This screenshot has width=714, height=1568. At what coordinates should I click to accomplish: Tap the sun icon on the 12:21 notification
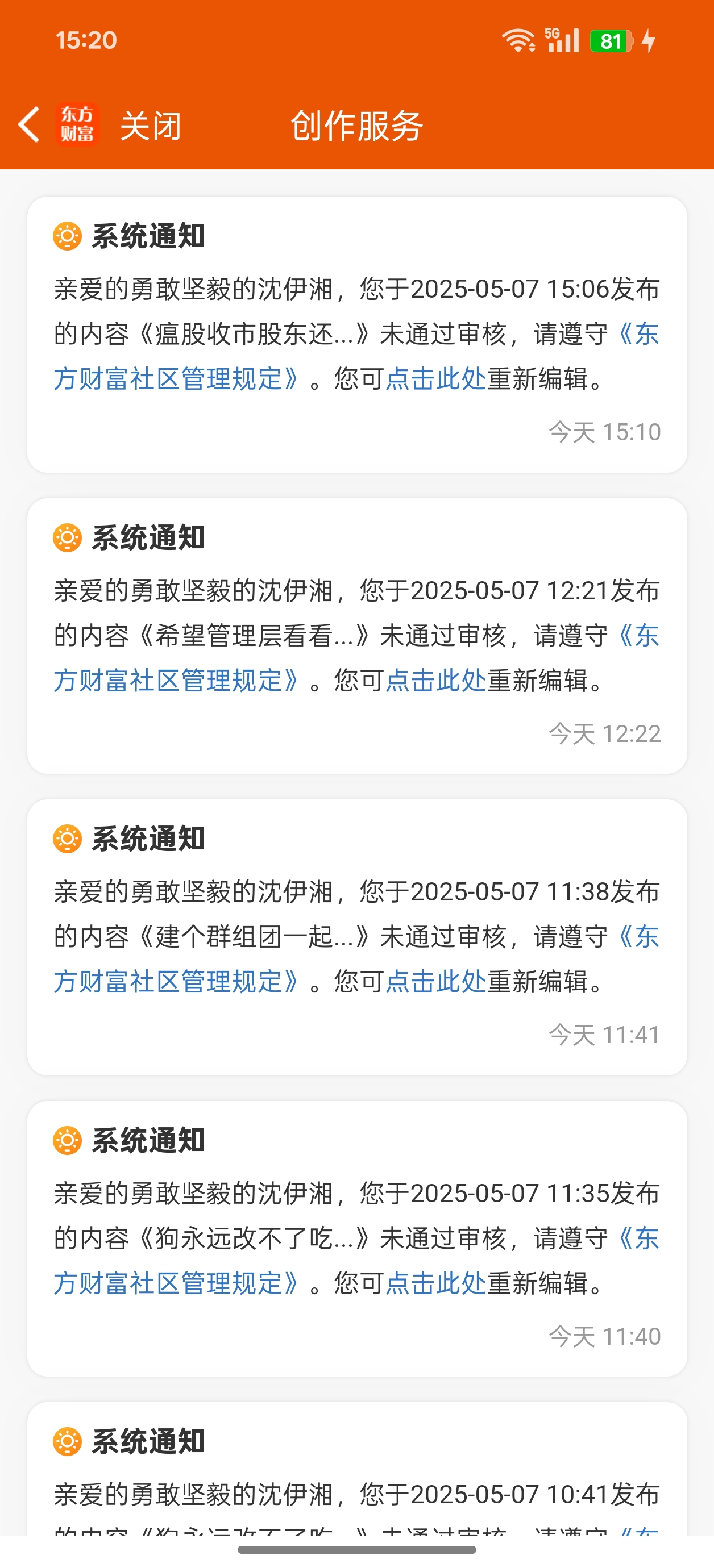click(x=68, y=537)
